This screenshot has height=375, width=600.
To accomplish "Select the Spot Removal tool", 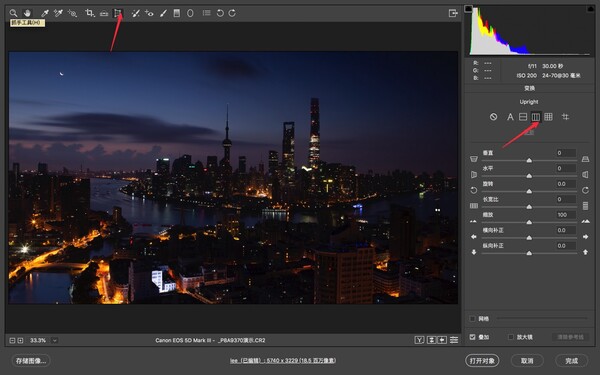I will 135,13.
